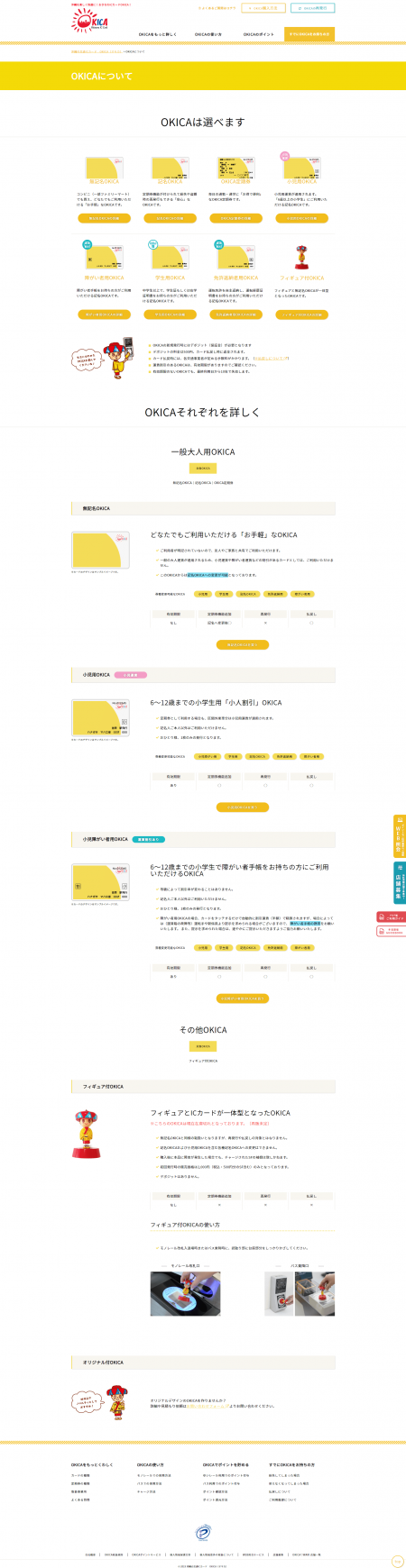Click the 学生用 pill in 無記名OKICA section
This screenshot has height=1568, width=406.
point(226,594)
